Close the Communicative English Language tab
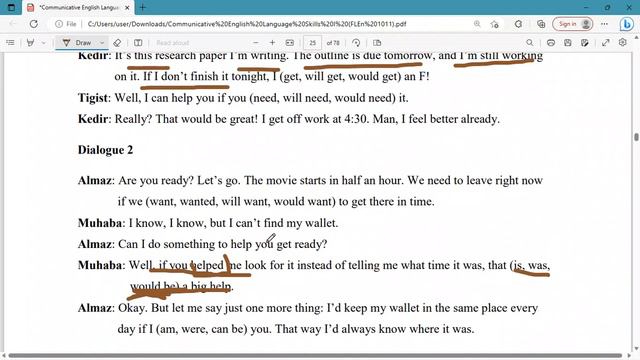This screenshot has width=640, height=360. pyautogui.click(x=127, y=7)
